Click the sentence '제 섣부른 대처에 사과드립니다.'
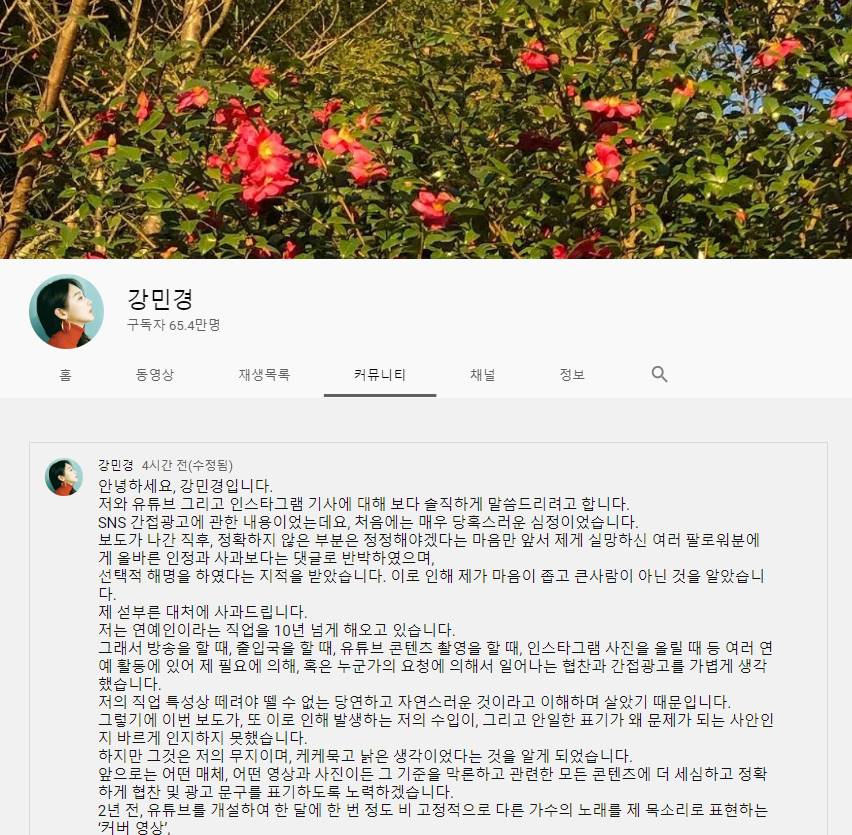 [203, 612]
